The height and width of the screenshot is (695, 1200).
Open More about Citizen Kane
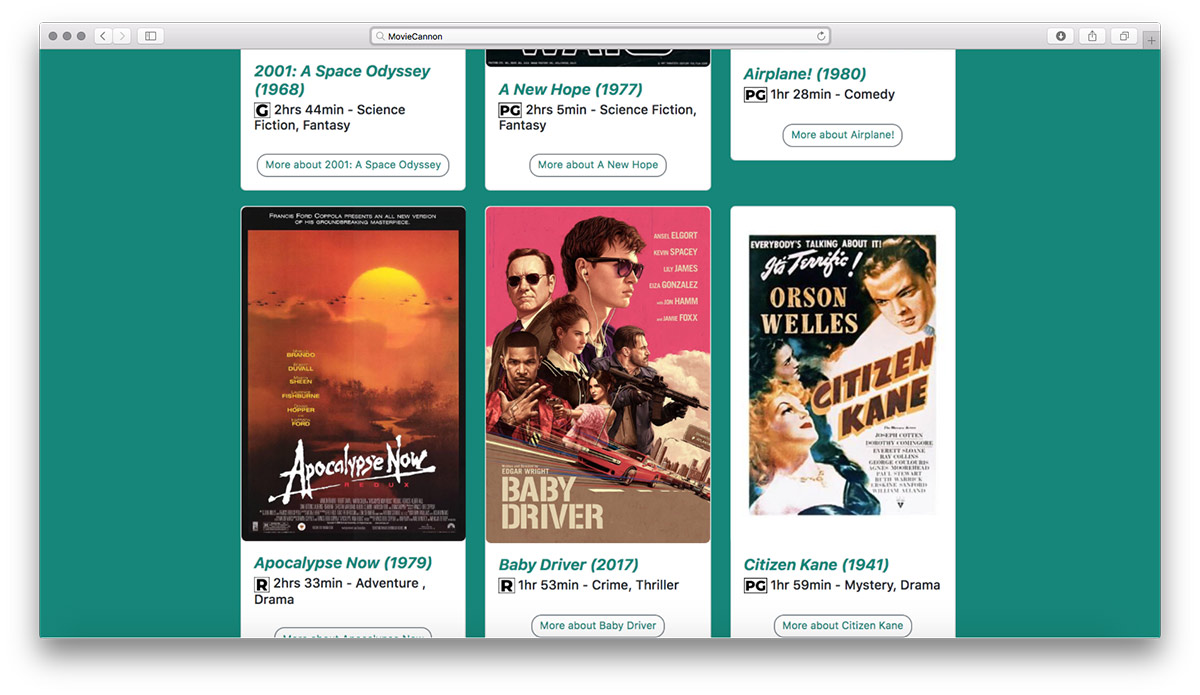(x=843, y=626)
